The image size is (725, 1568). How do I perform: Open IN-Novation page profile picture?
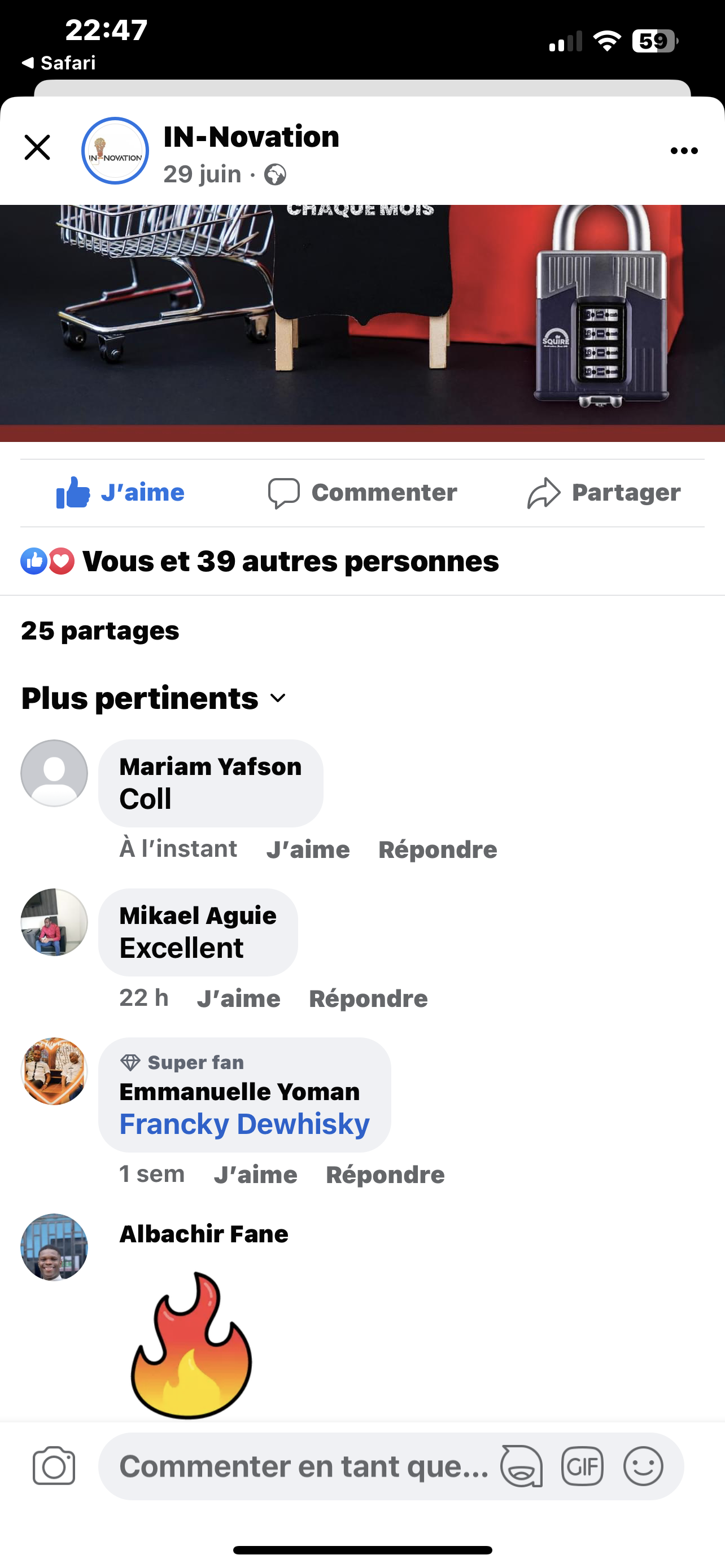click(x=115, y=151)
